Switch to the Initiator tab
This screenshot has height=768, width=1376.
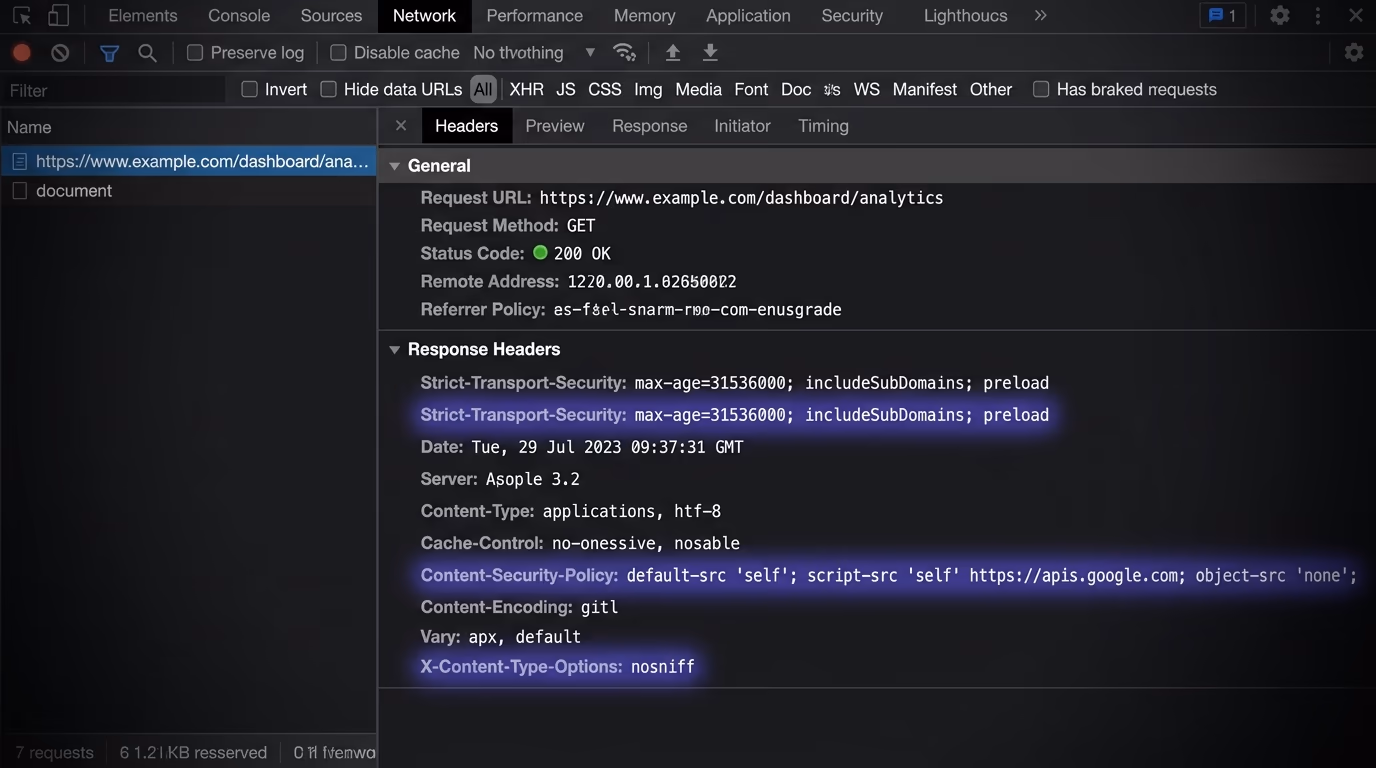(742, 126)
